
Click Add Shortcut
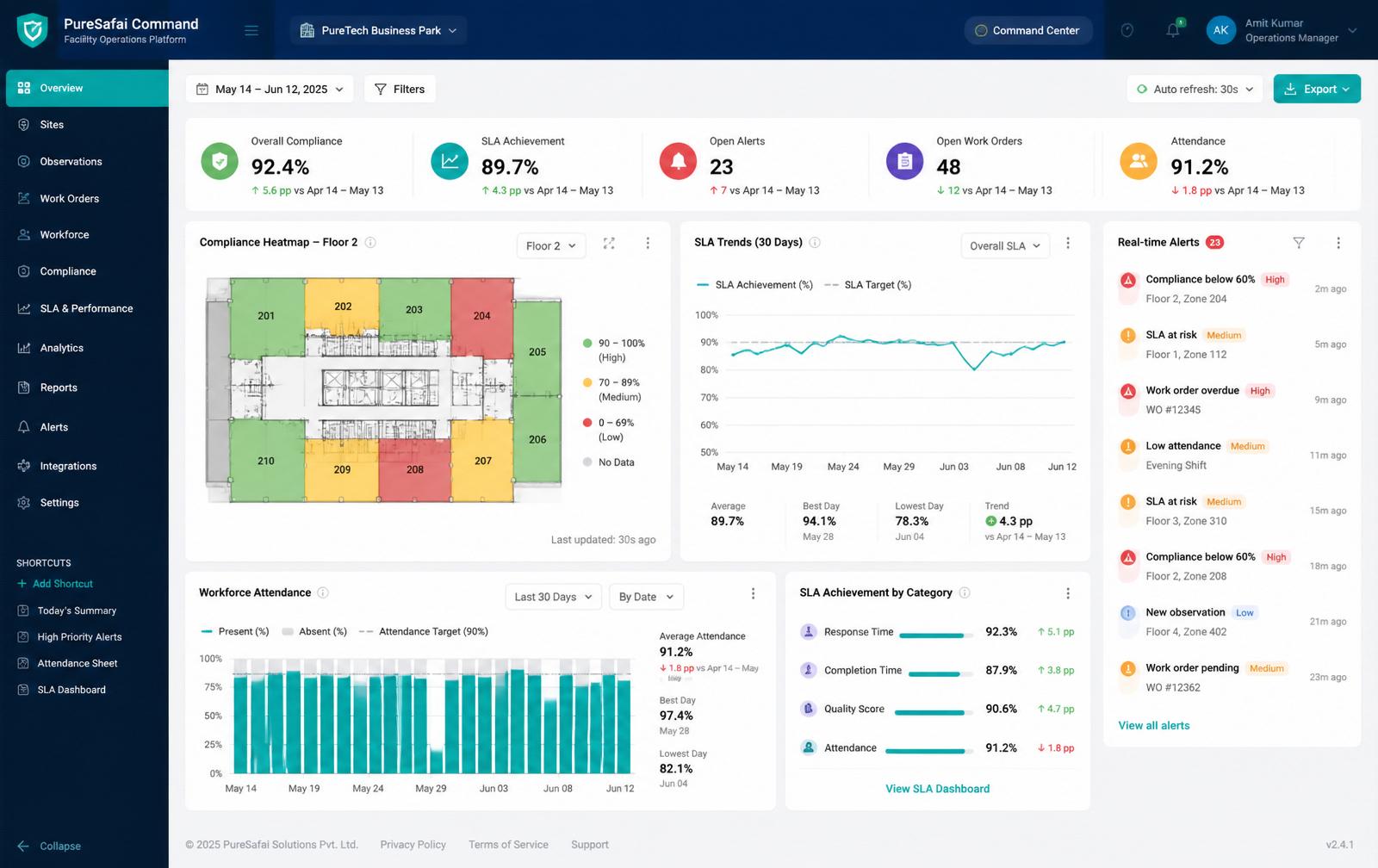coord(55,584)
